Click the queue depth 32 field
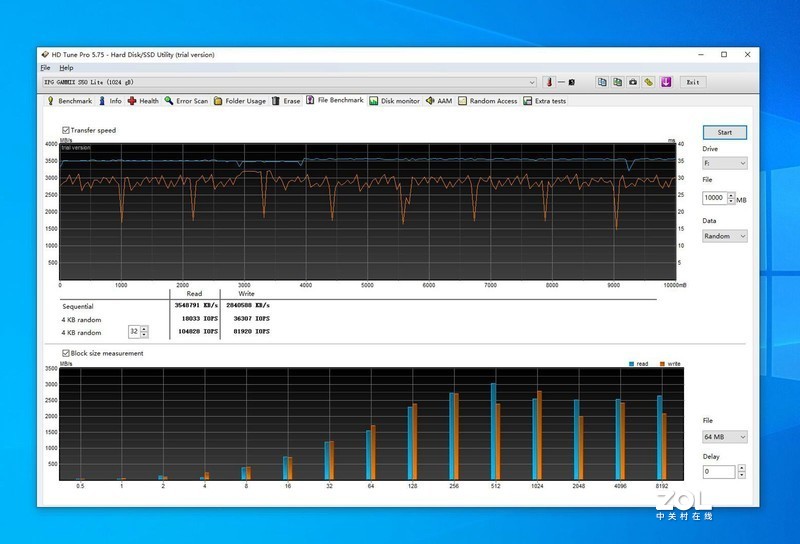Screen dimensions: 800x544 pos(134,332)
